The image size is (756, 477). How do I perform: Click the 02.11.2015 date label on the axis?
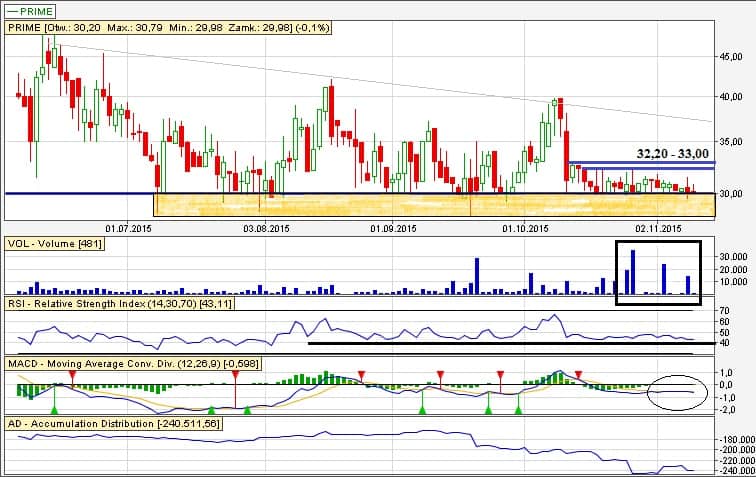[x=658, y=228]
